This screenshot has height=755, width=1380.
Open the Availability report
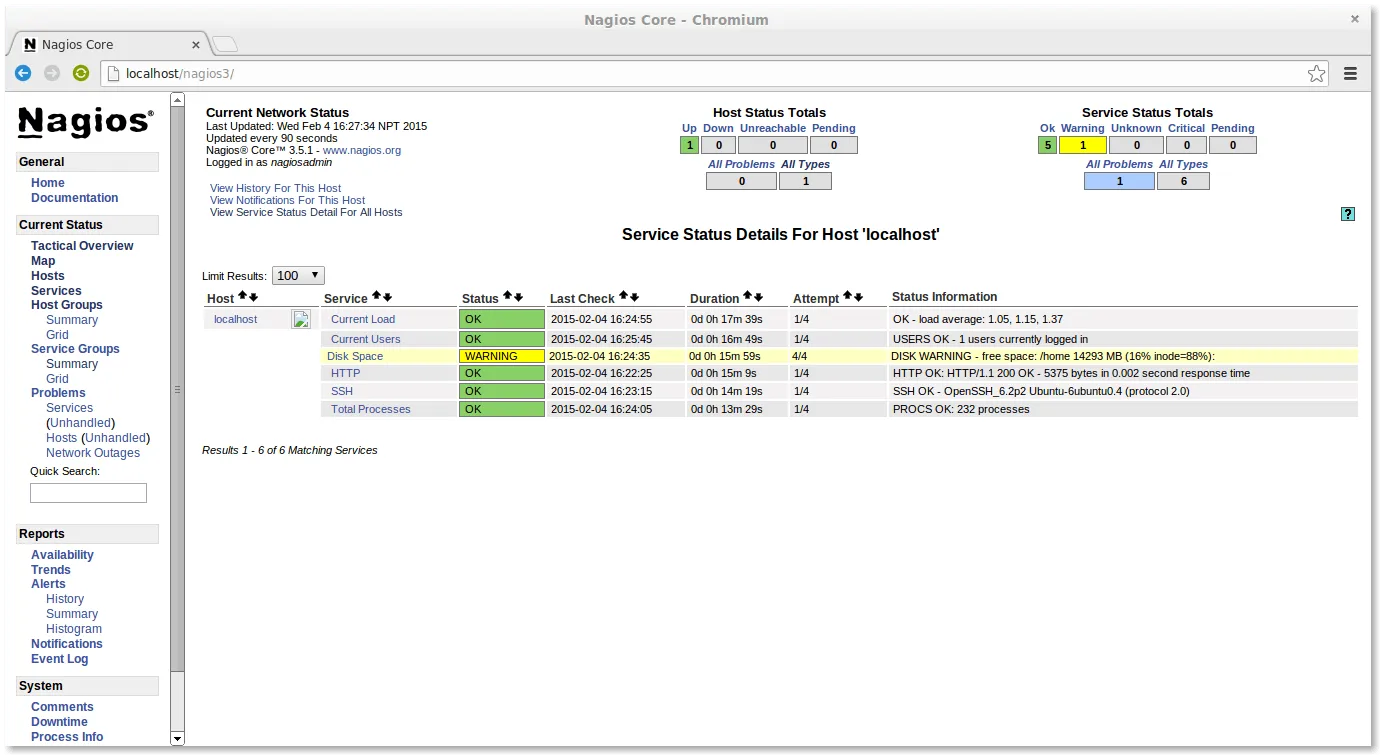[x=62, y=554]
